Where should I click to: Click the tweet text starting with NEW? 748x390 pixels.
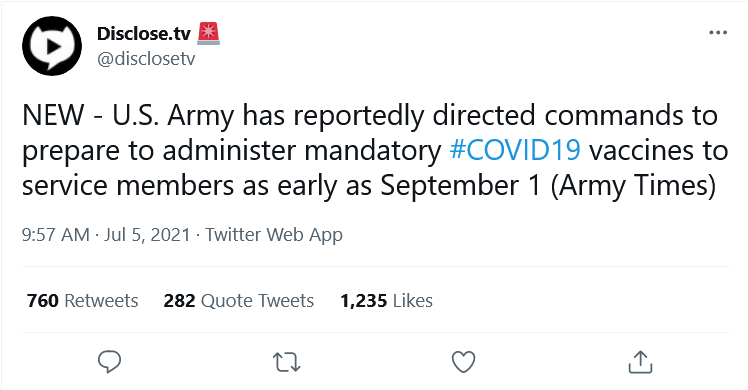(x=375, y=150)
